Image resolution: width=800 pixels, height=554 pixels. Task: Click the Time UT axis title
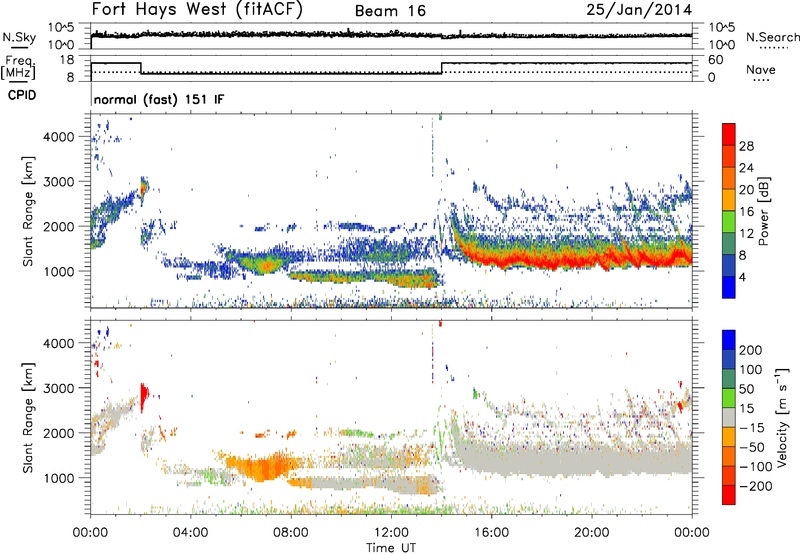click(391, 548)
